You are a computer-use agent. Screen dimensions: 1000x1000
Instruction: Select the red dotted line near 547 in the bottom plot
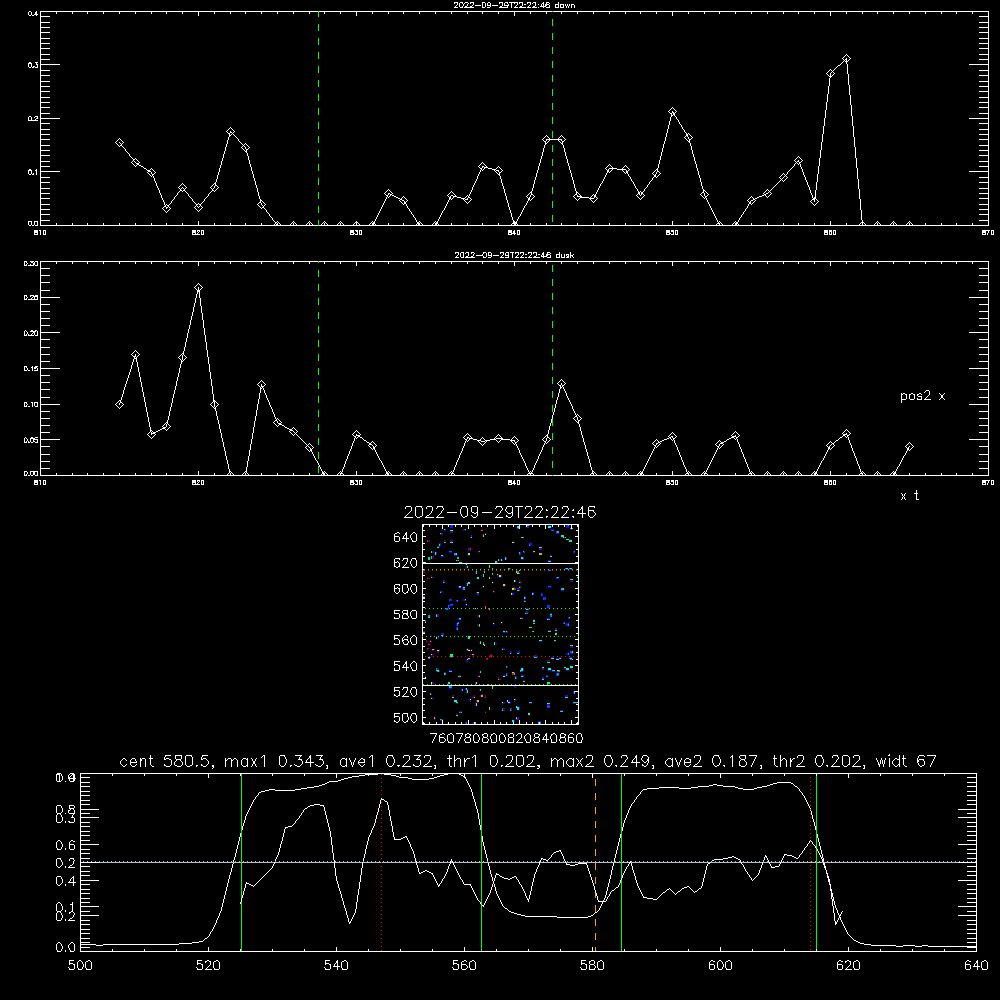(381, 862)
